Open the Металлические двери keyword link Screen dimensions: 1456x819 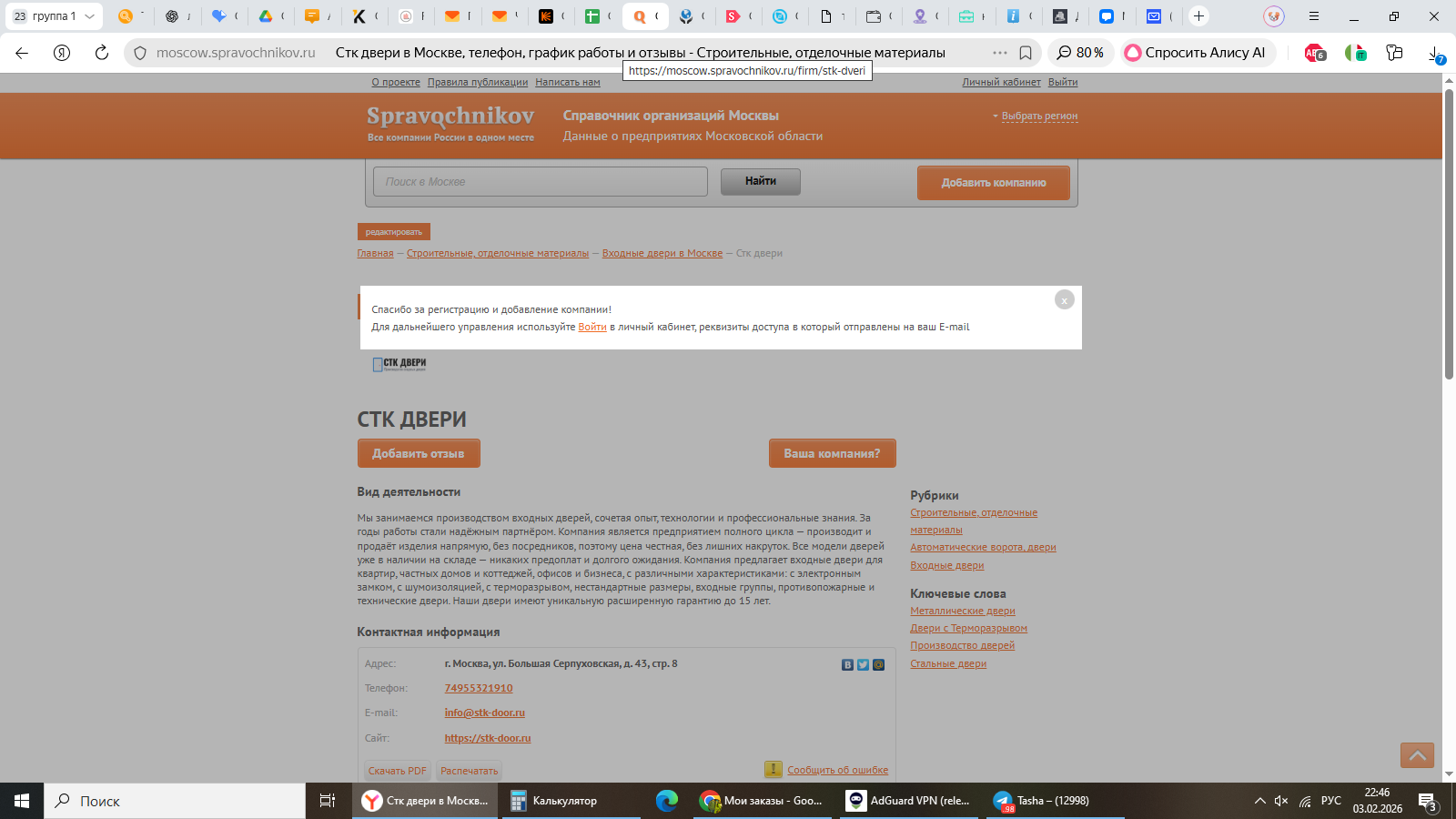(963, 612)
